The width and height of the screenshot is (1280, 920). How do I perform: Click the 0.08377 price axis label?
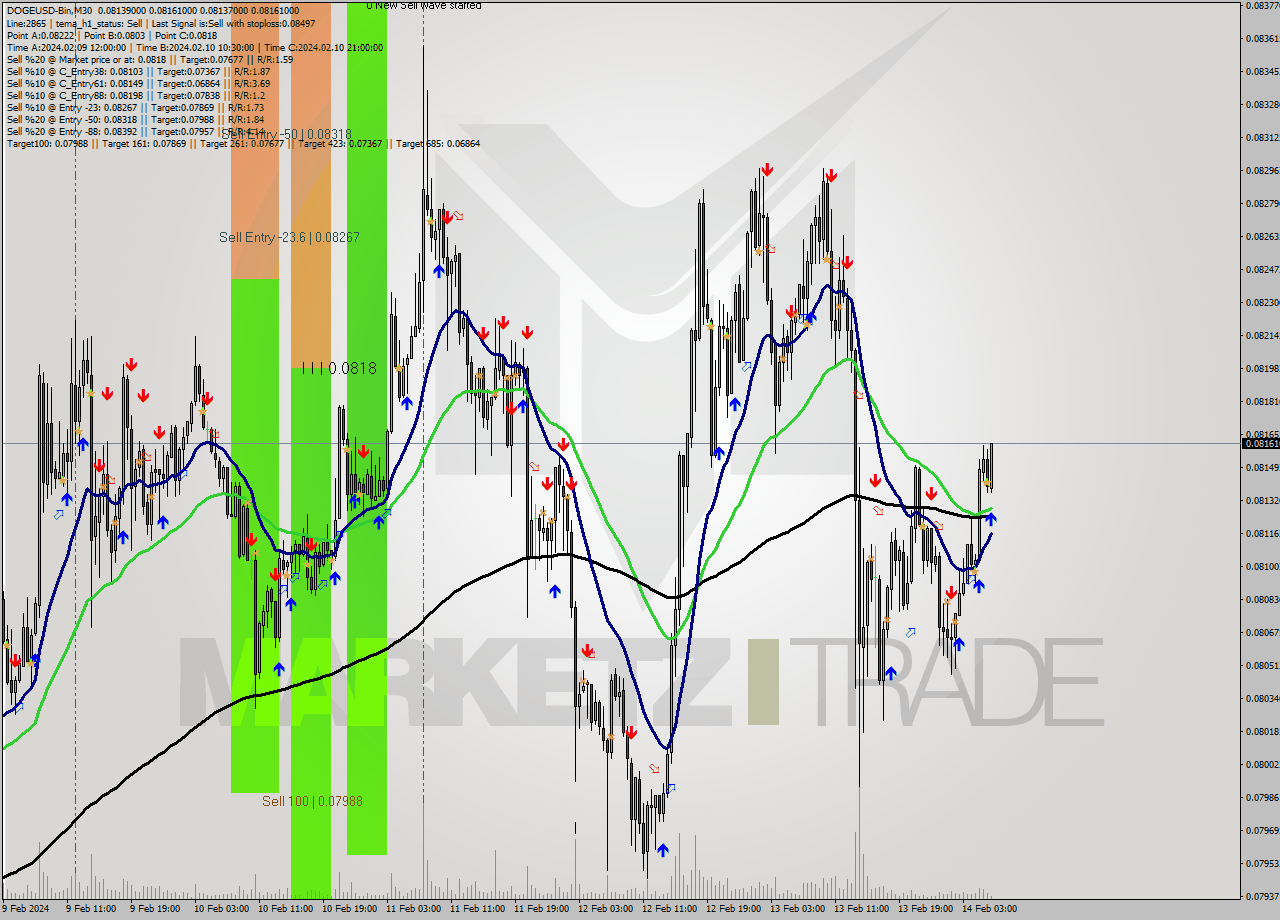[1264, 5]
